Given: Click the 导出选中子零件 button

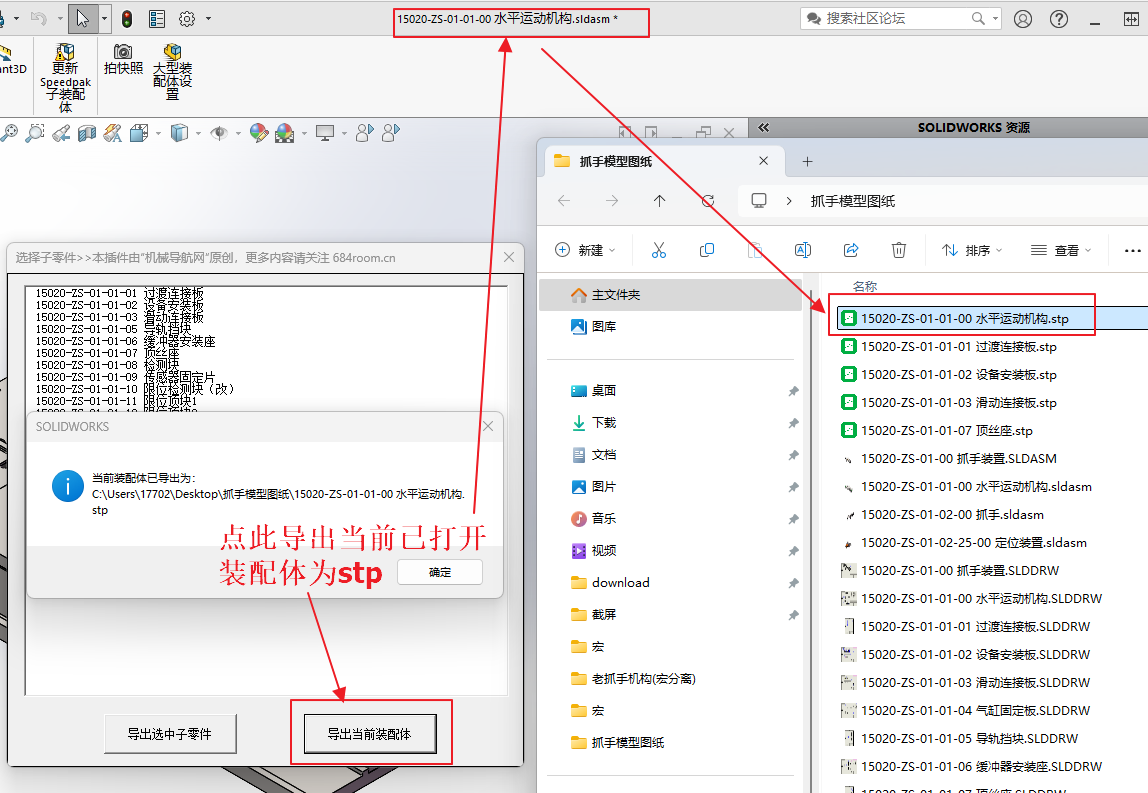Looking at the screenshot, I should 169,734.
